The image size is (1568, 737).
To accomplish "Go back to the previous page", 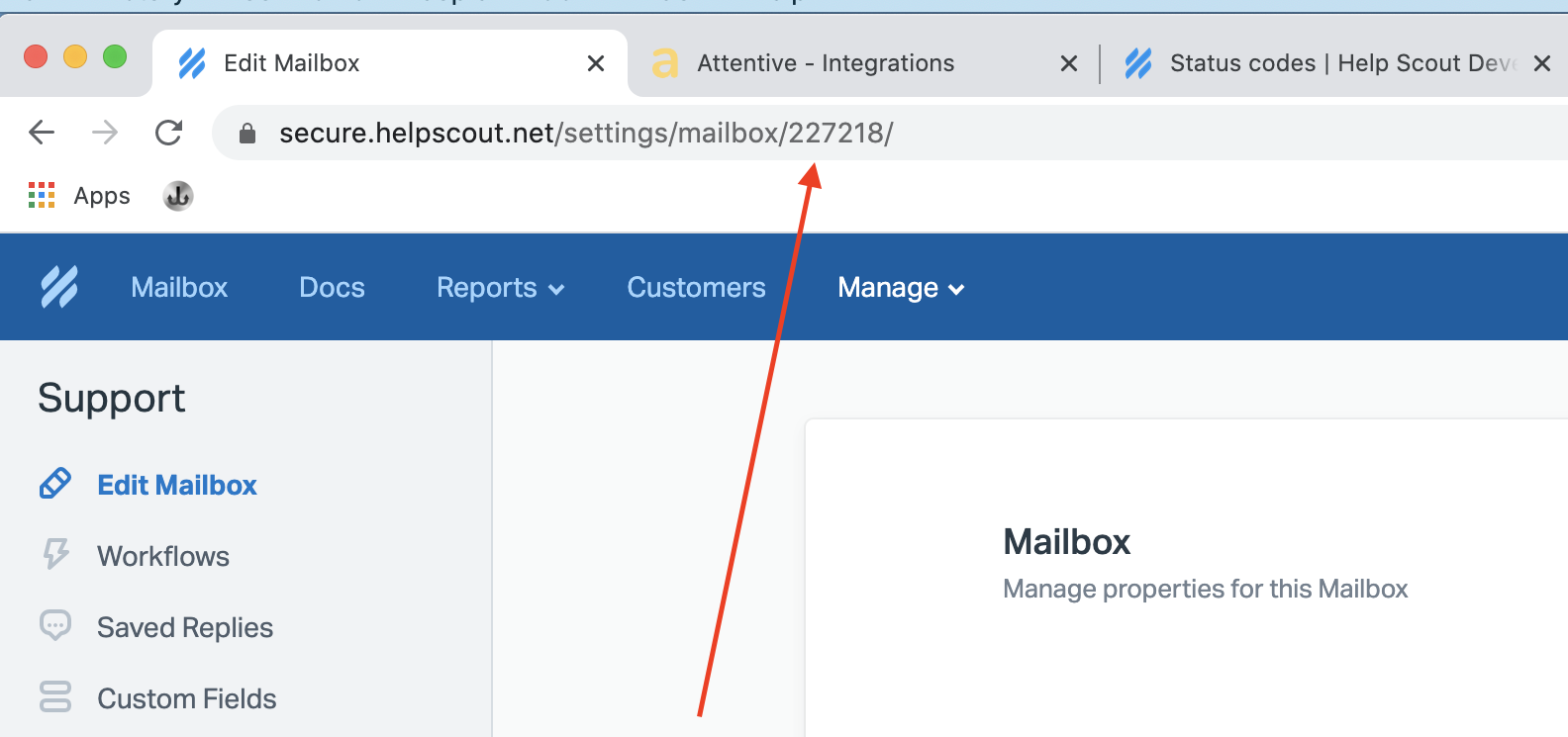I will 42,132.
